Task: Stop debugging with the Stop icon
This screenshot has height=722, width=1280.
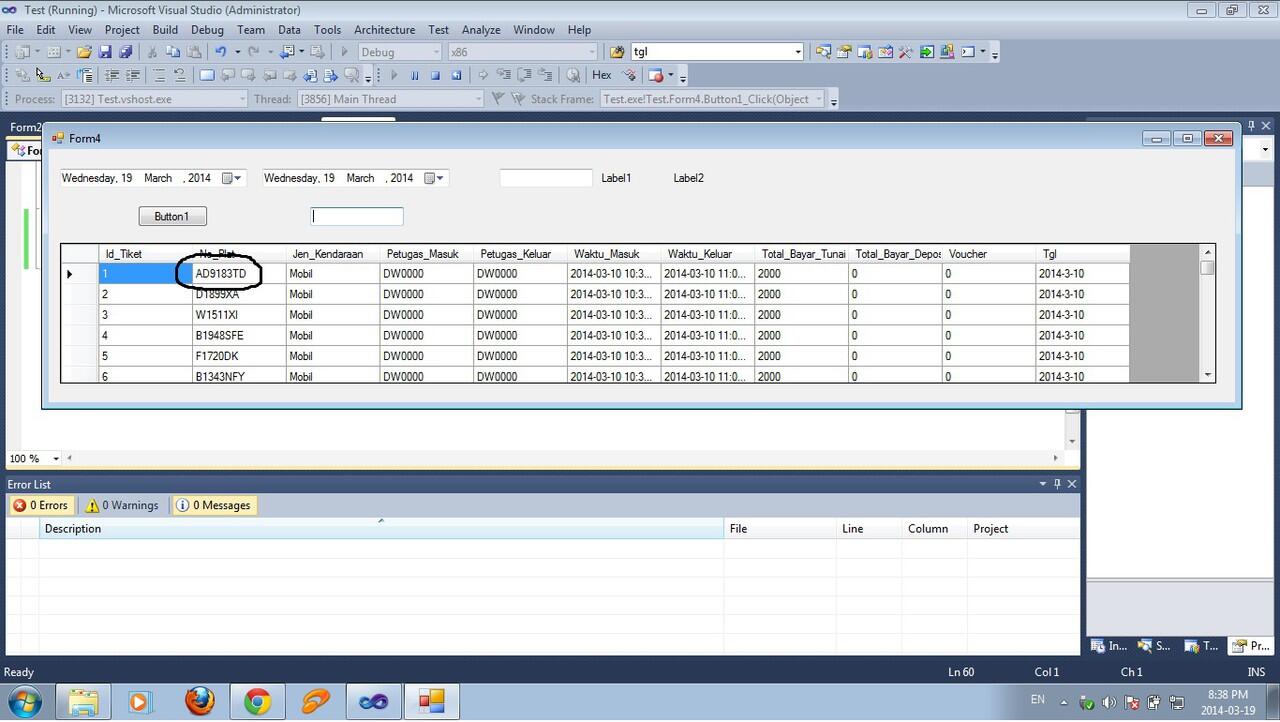Action: pos(435,75)
